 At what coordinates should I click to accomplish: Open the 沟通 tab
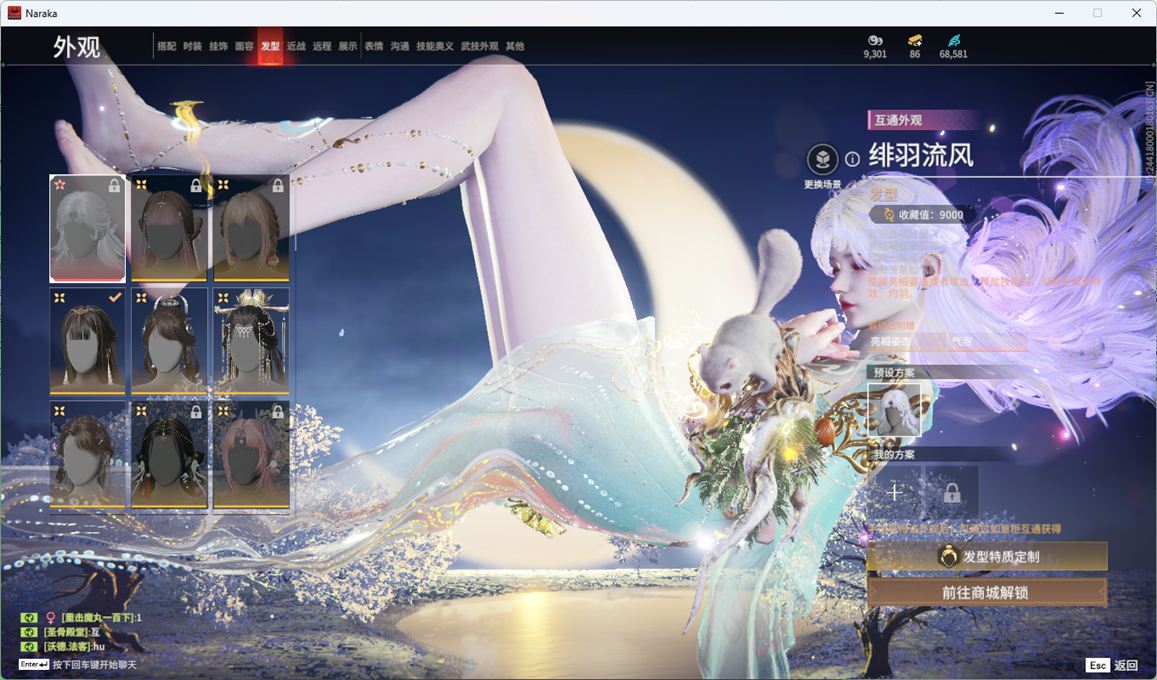tap(400, 46)
